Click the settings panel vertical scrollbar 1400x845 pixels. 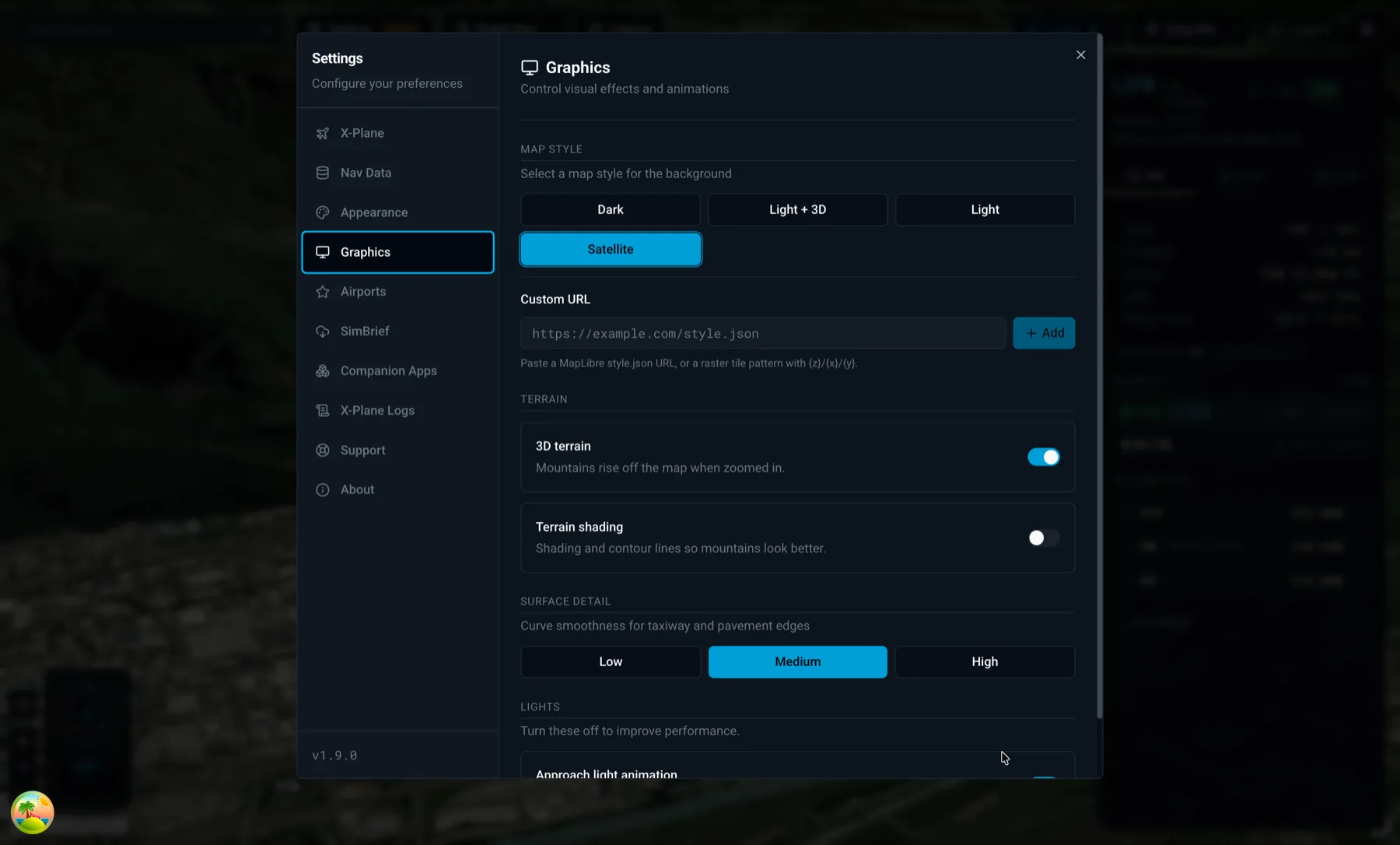[1099, 376]
